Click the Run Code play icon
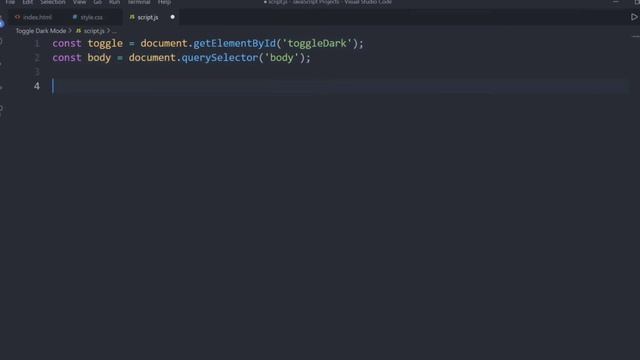This screenshot has width=640, height=360. (x=634, y=17)
